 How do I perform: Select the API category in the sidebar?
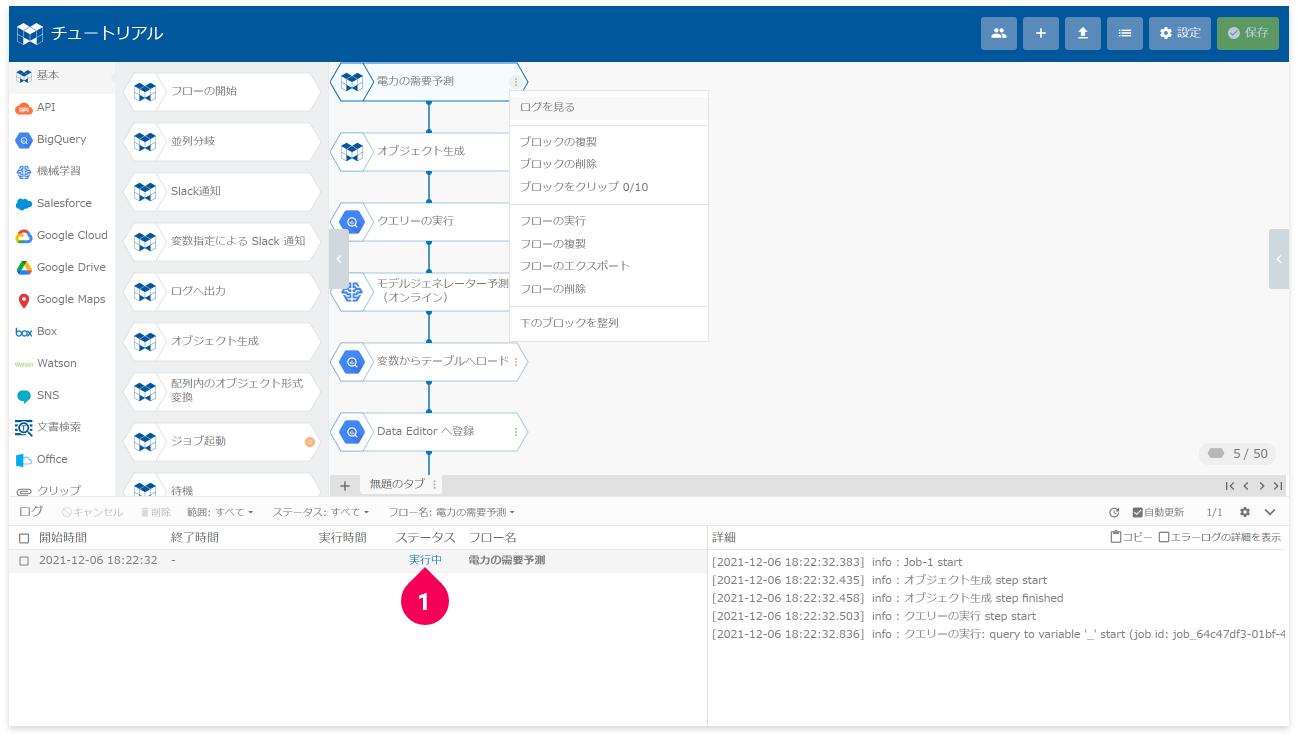[x=62, y=107]
